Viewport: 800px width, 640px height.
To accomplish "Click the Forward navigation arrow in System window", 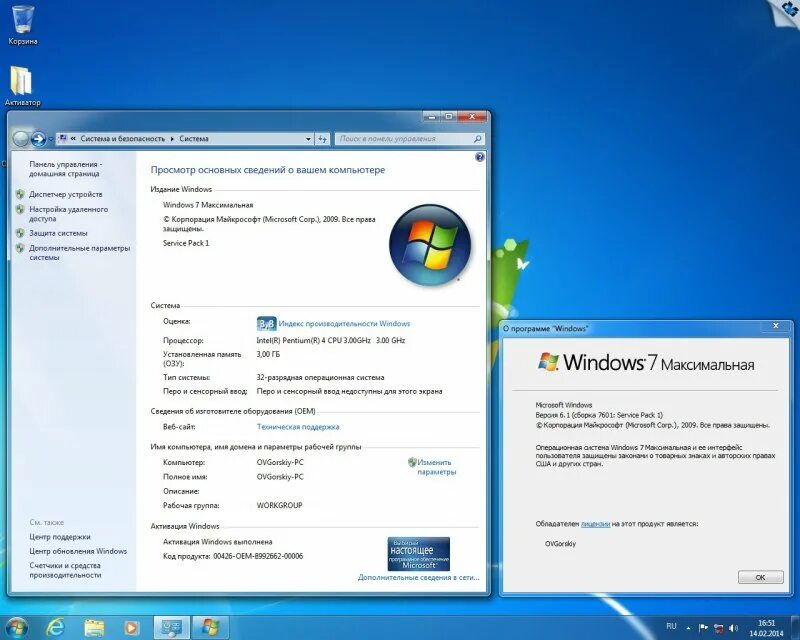I will click(x=38, y=138).
